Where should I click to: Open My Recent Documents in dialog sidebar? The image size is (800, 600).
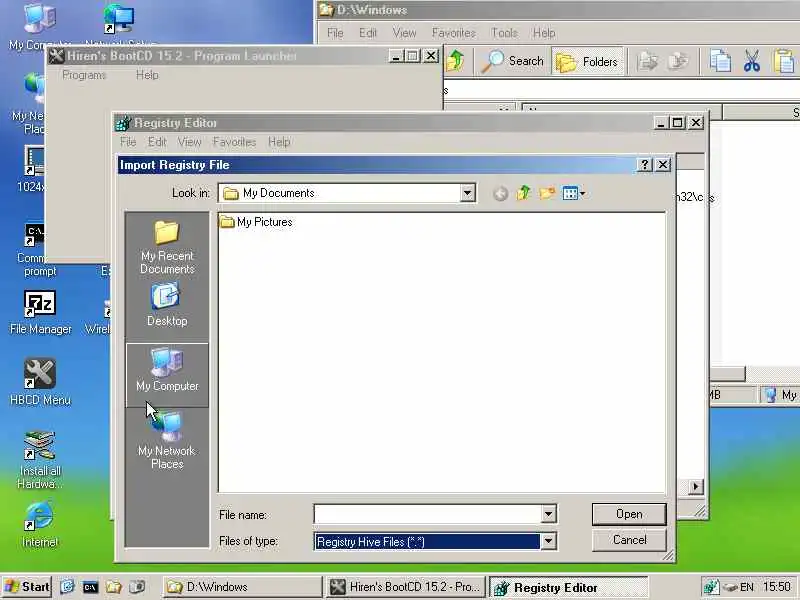click(x=167, y=247)
